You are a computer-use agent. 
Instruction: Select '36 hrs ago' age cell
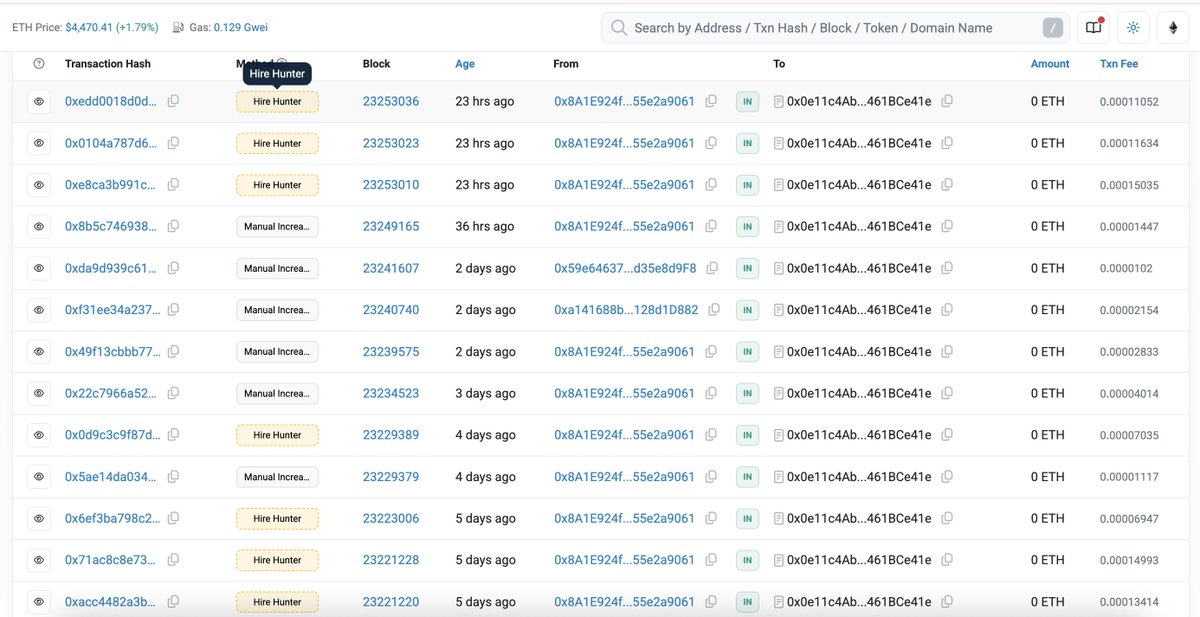click(x=485, y=227)
